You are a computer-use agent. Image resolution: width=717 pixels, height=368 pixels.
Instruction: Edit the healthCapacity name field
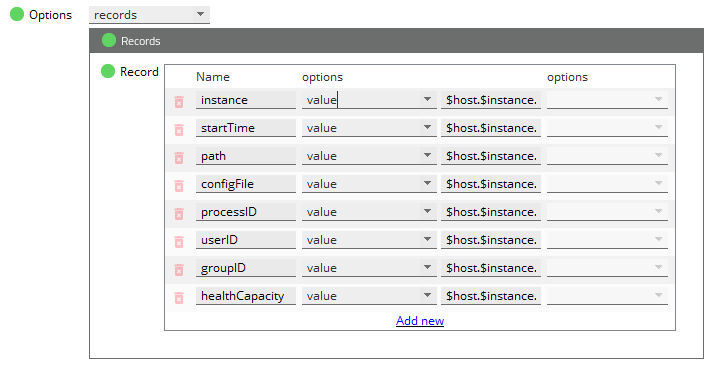[246, 296]
